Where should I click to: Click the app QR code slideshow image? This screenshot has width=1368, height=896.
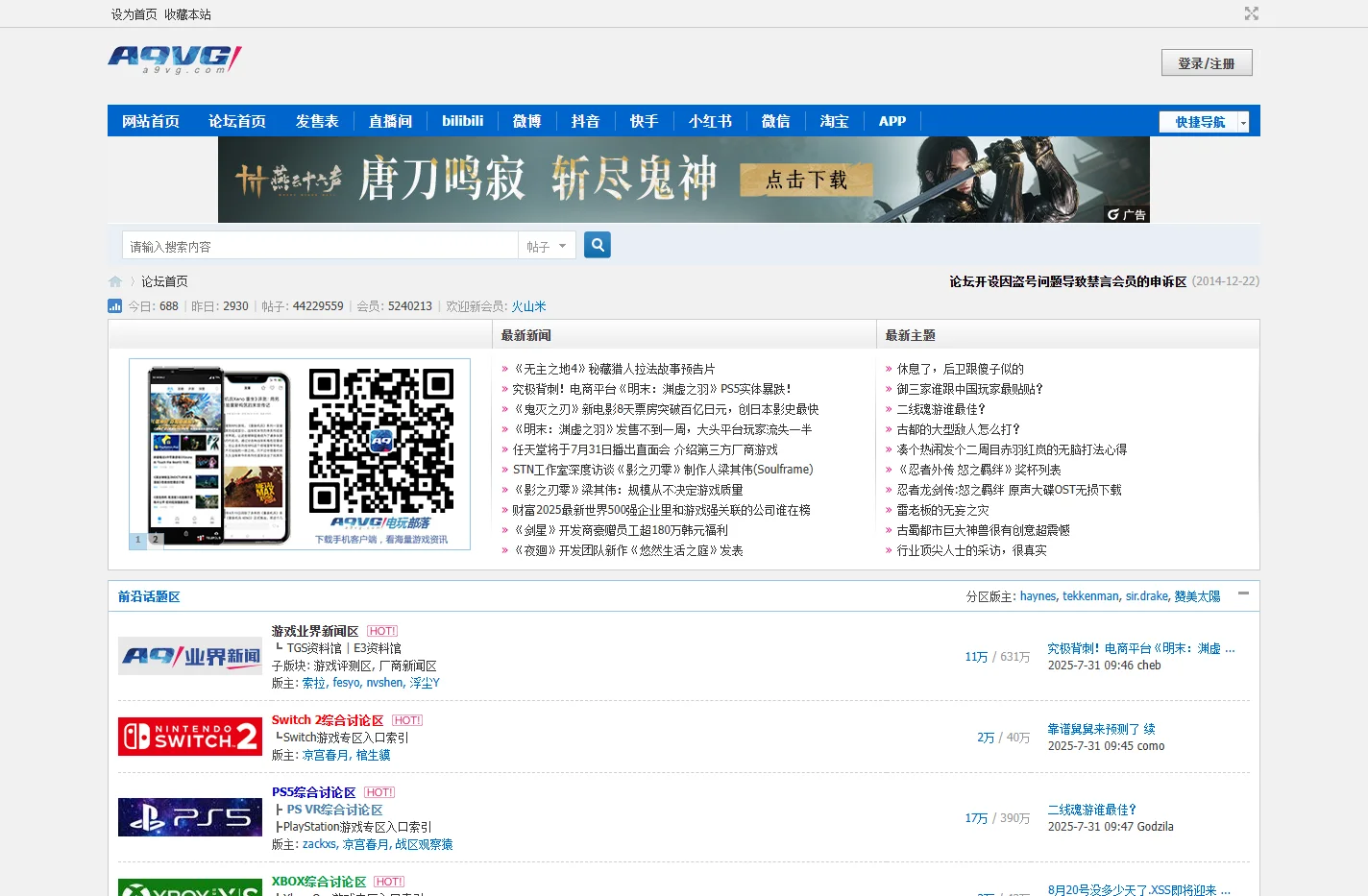(300, 454)
